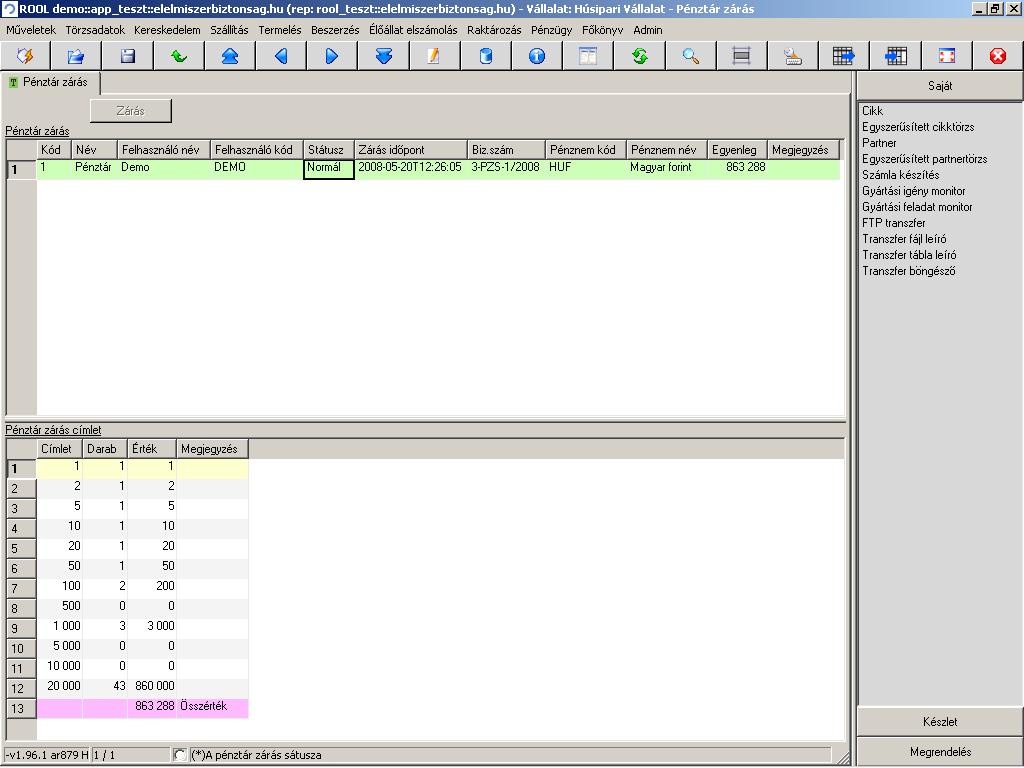
Task: Open Számla készítés in the sidebar
Action: pos(901,175)
